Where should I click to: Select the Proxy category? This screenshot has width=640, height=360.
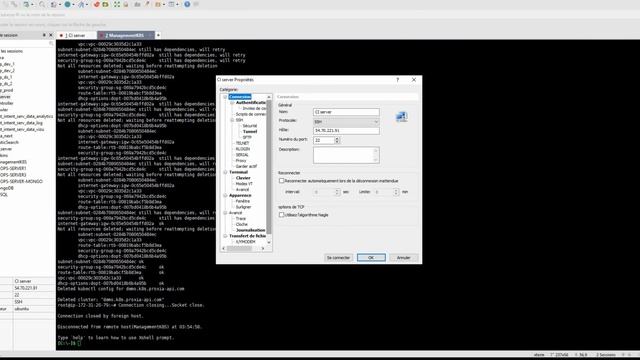pyautogui.click(x=241, y=160)
